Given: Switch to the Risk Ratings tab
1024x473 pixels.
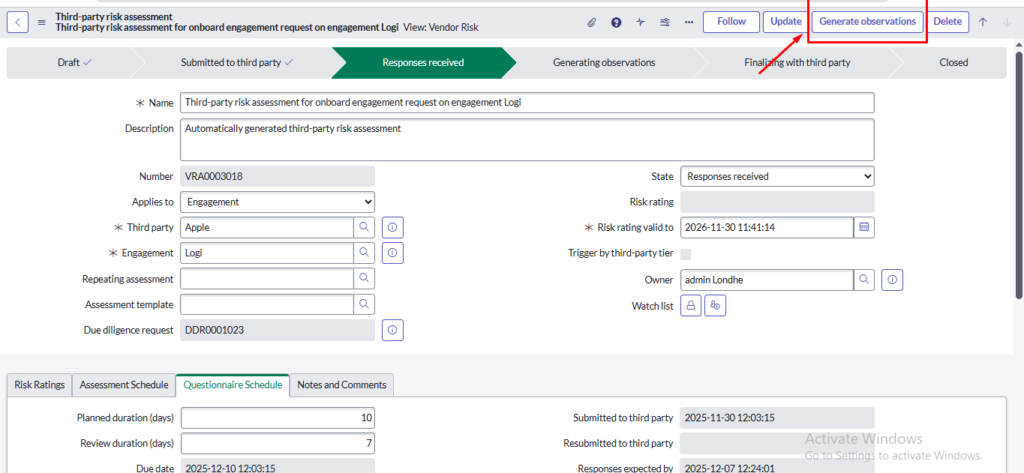Looking at the screenshot, I should tap(39, 385).
